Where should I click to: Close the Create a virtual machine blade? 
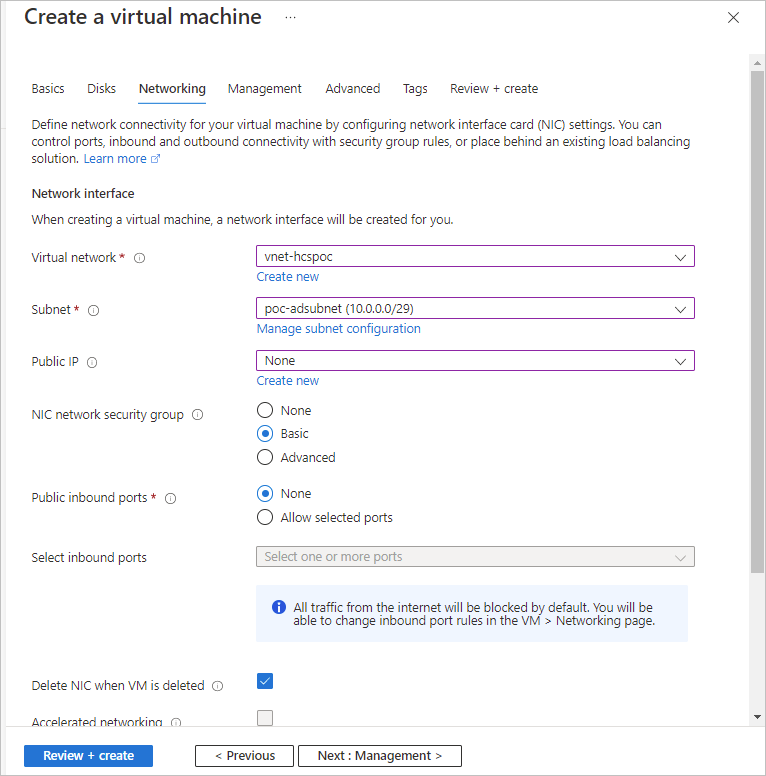733,18
